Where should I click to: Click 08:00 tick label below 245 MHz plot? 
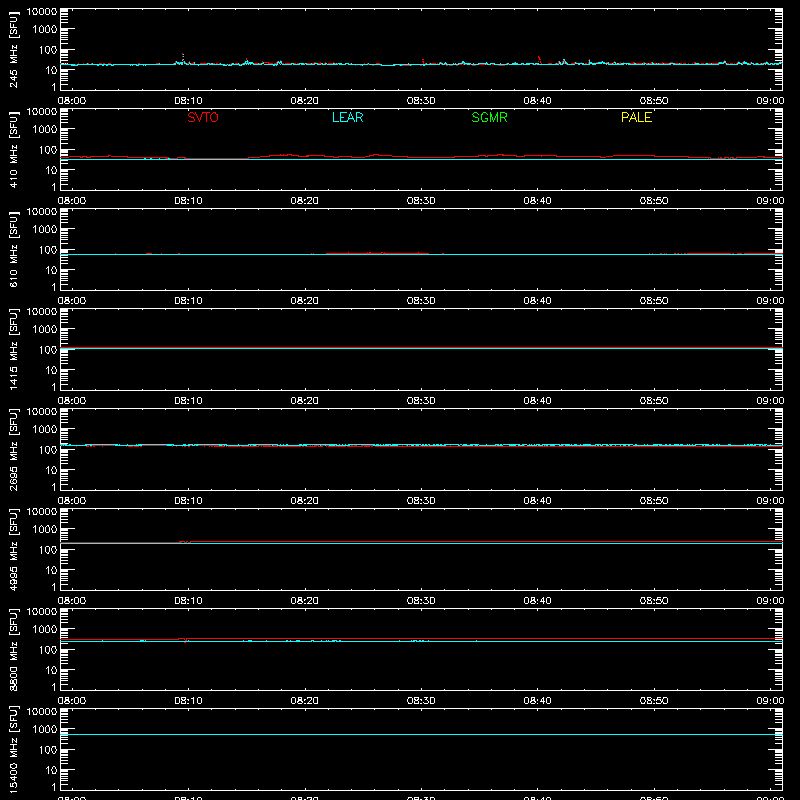click(72, 101)
